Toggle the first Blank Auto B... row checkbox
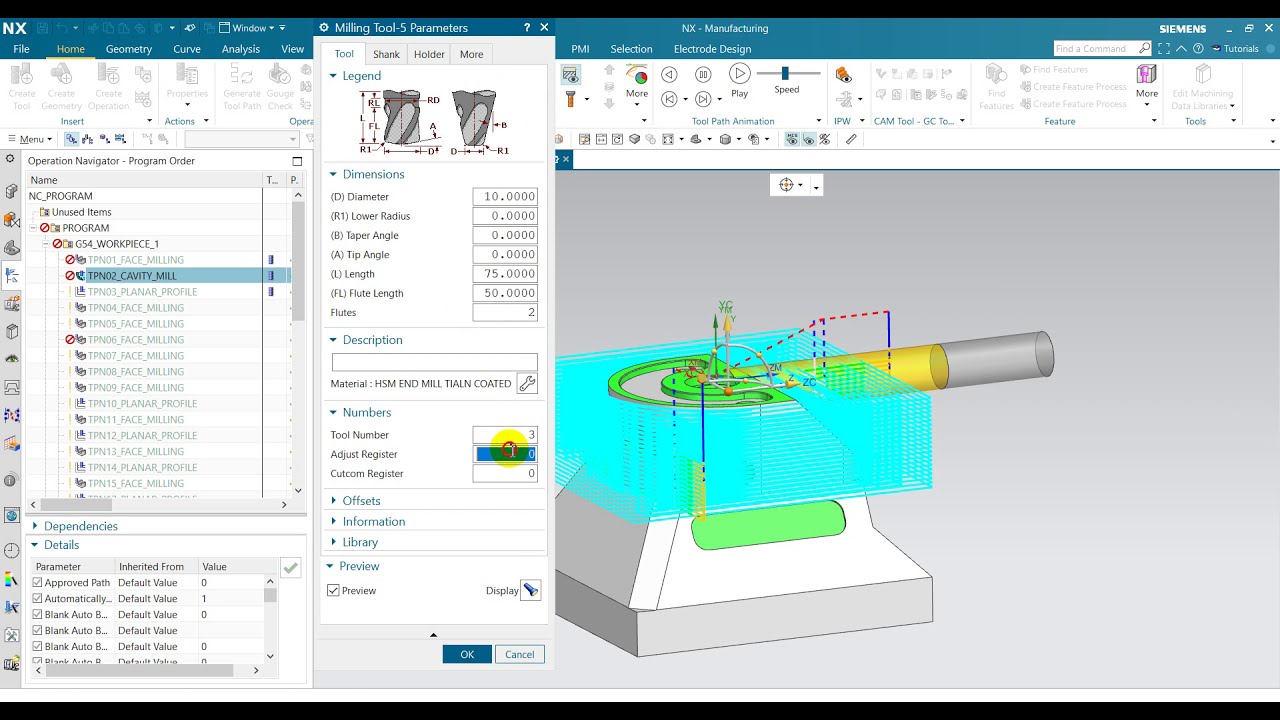Image resolution: width=1280 pixels, height=720 pixels. point(38,615)
